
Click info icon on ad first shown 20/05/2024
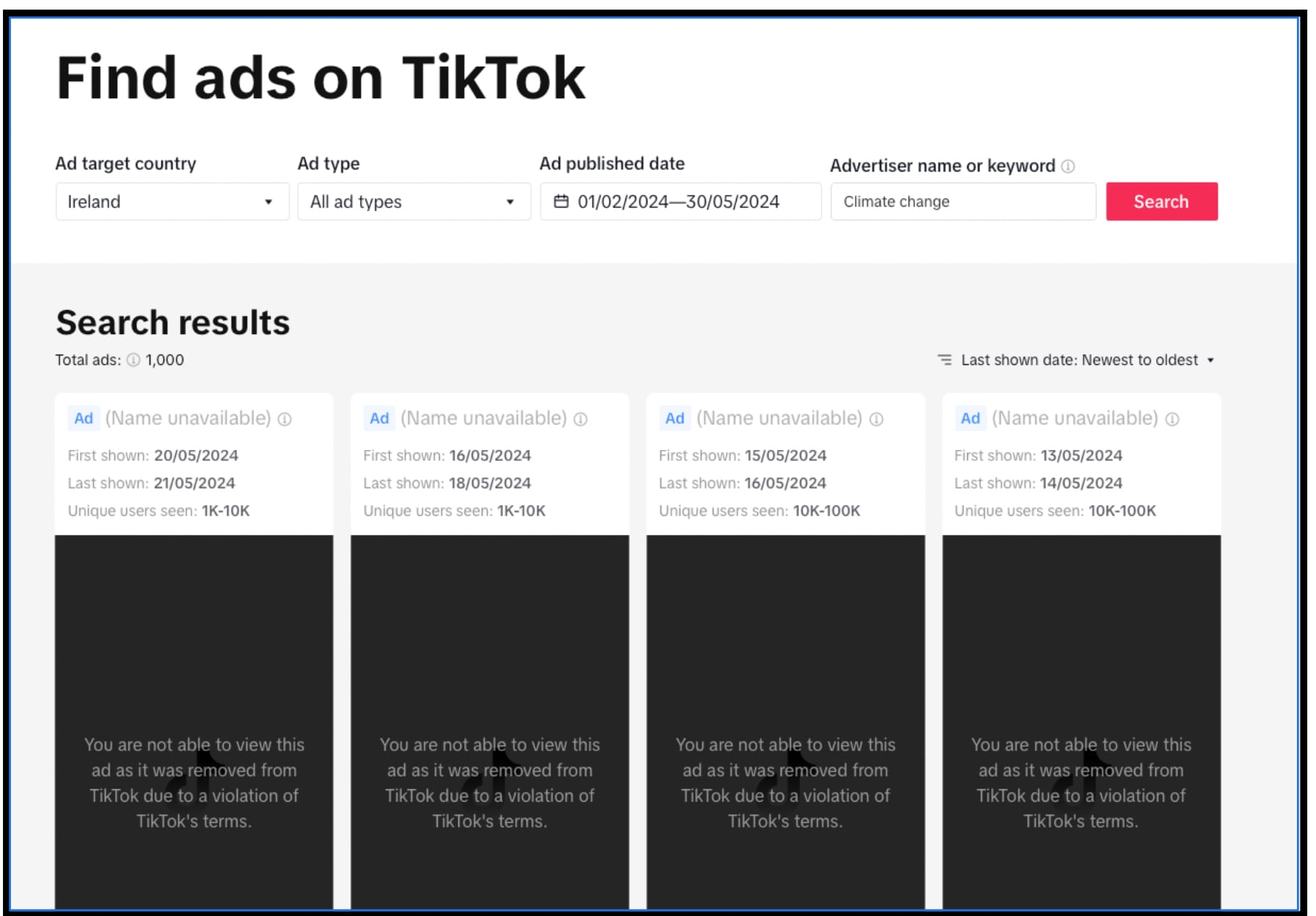(284, 419)
